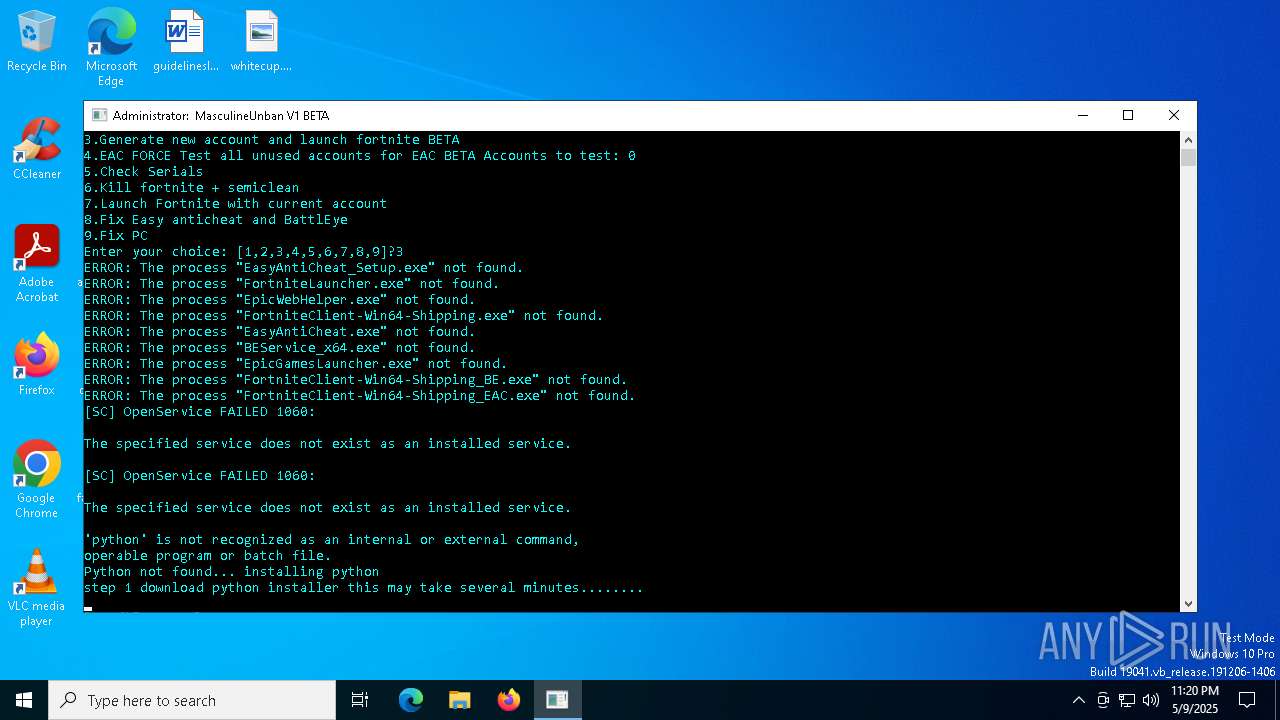Click the FortniteLauncher.exe error line
Screen dimensions: 1280x720
coord(292,284)
